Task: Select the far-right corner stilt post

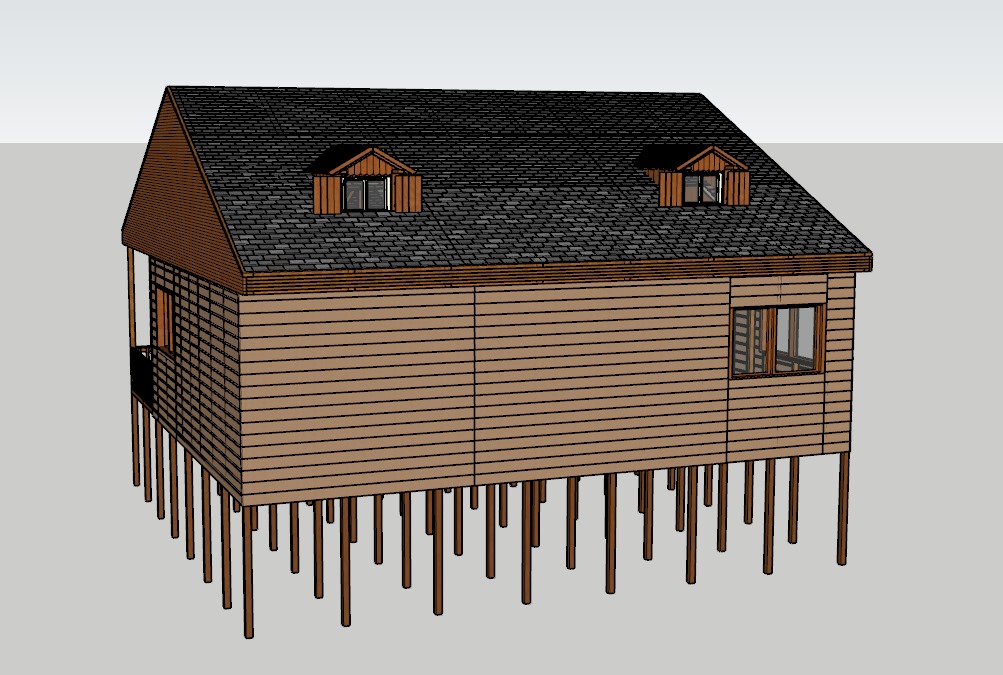Action: pyautogui.click(x=843, y=508)
